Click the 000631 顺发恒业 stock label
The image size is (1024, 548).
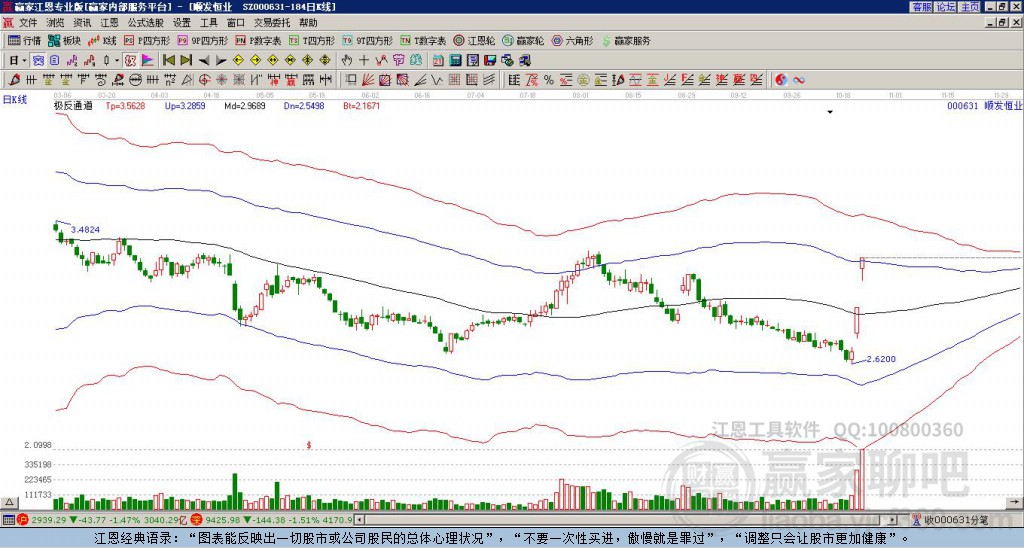pyautogui.click(x=984, y=105)
